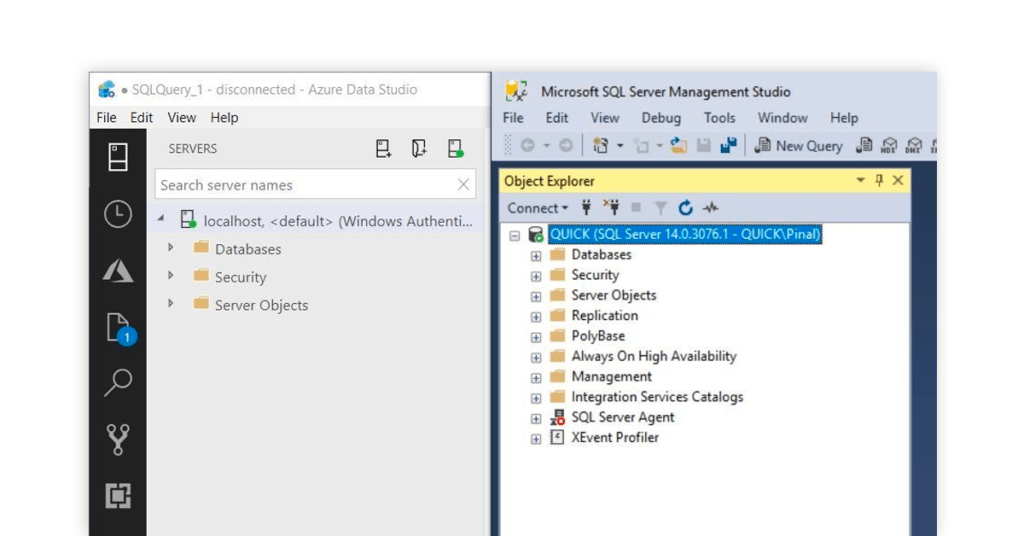Clear the server names search box
Screen dimensions: 1024x536
pos(463,185)
